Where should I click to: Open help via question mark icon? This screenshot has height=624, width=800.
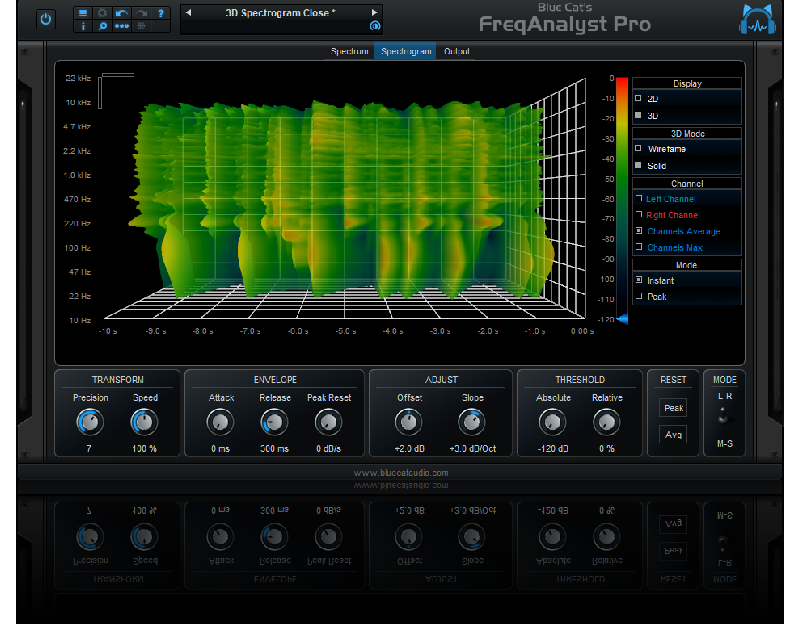point(161,13)
